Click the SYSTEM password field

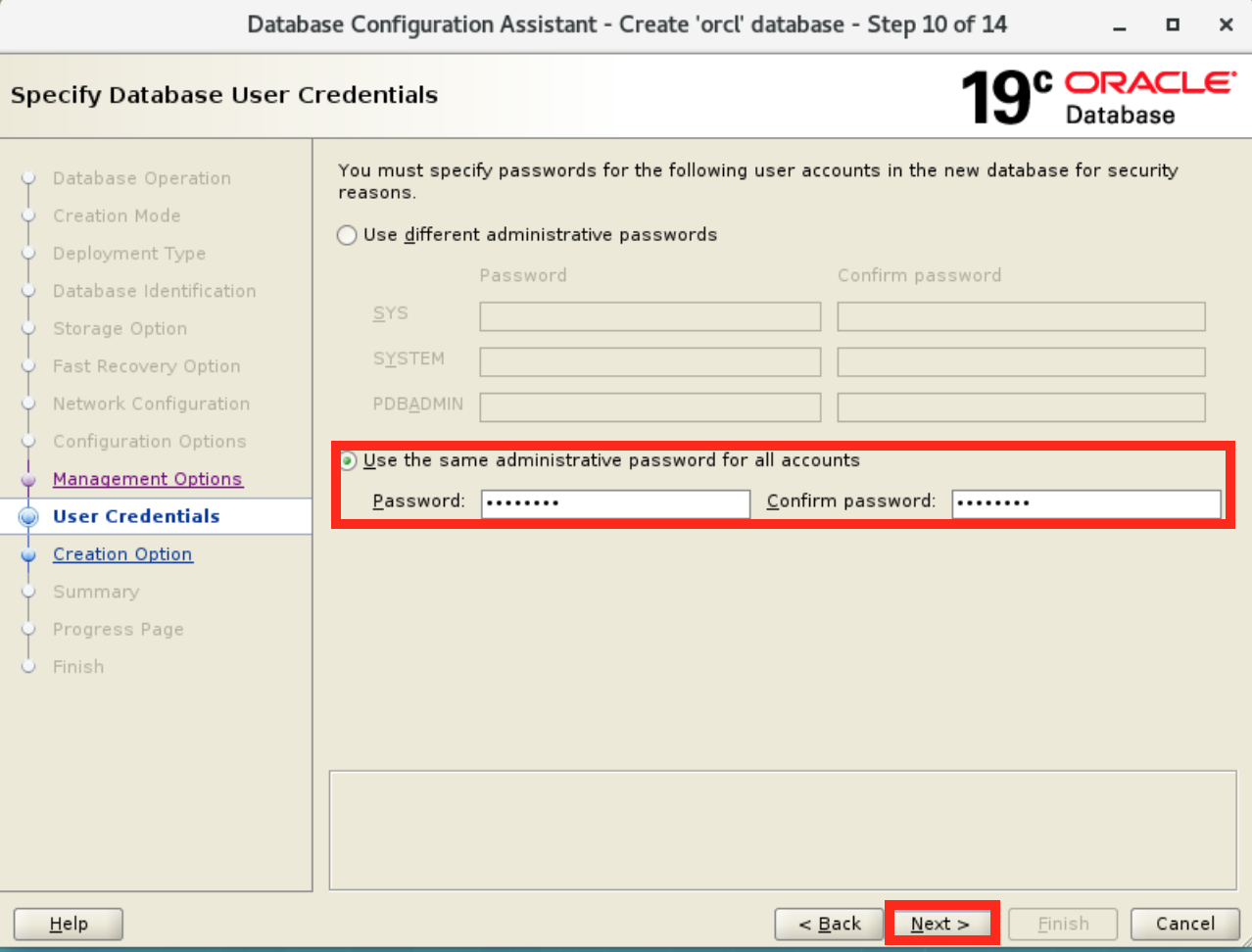650,361
